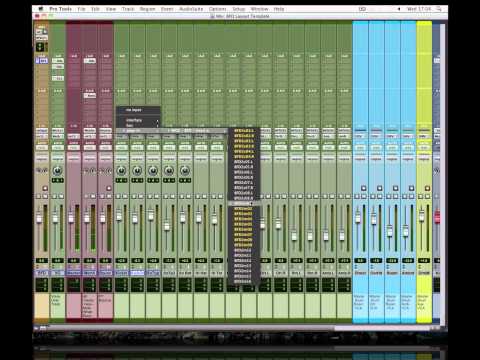Record-arm the tan first channel strip

pos(45,188)
